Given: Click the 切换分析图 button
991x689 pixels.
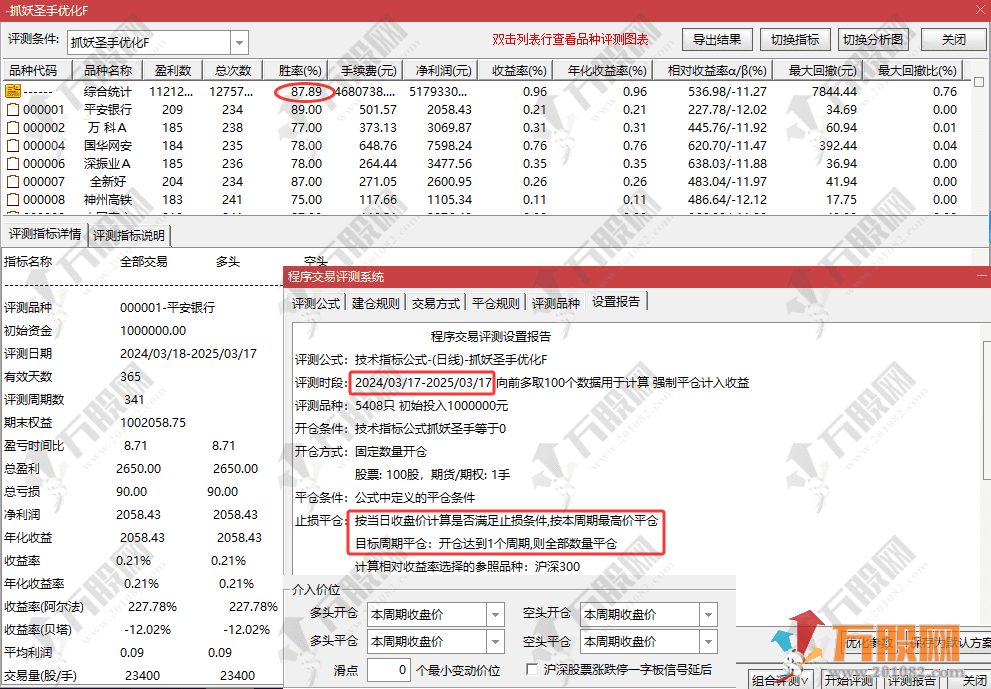Looking at the screenshot, I should tap(873, 40).
